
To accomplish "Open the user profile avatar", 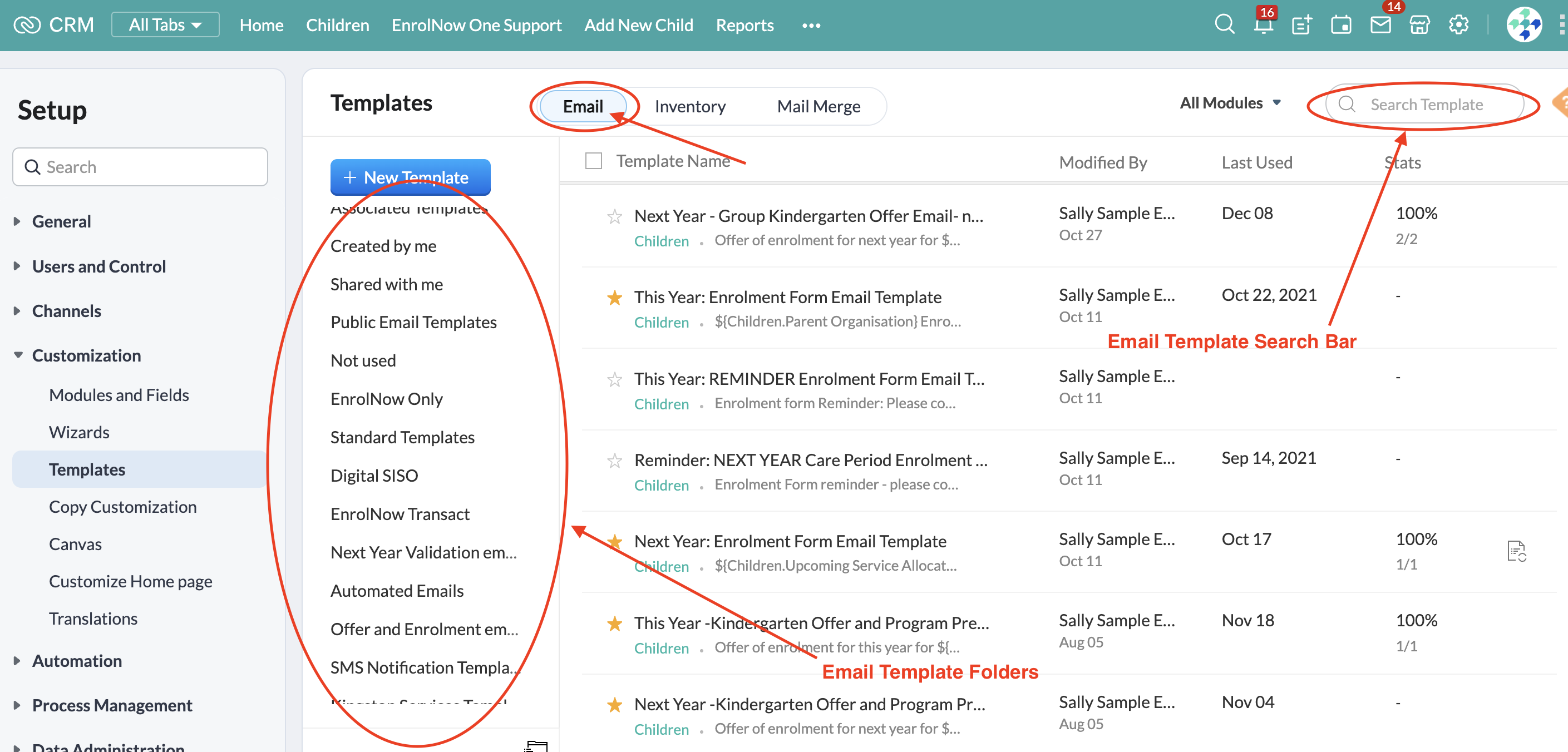I will tap(1523, 25).
